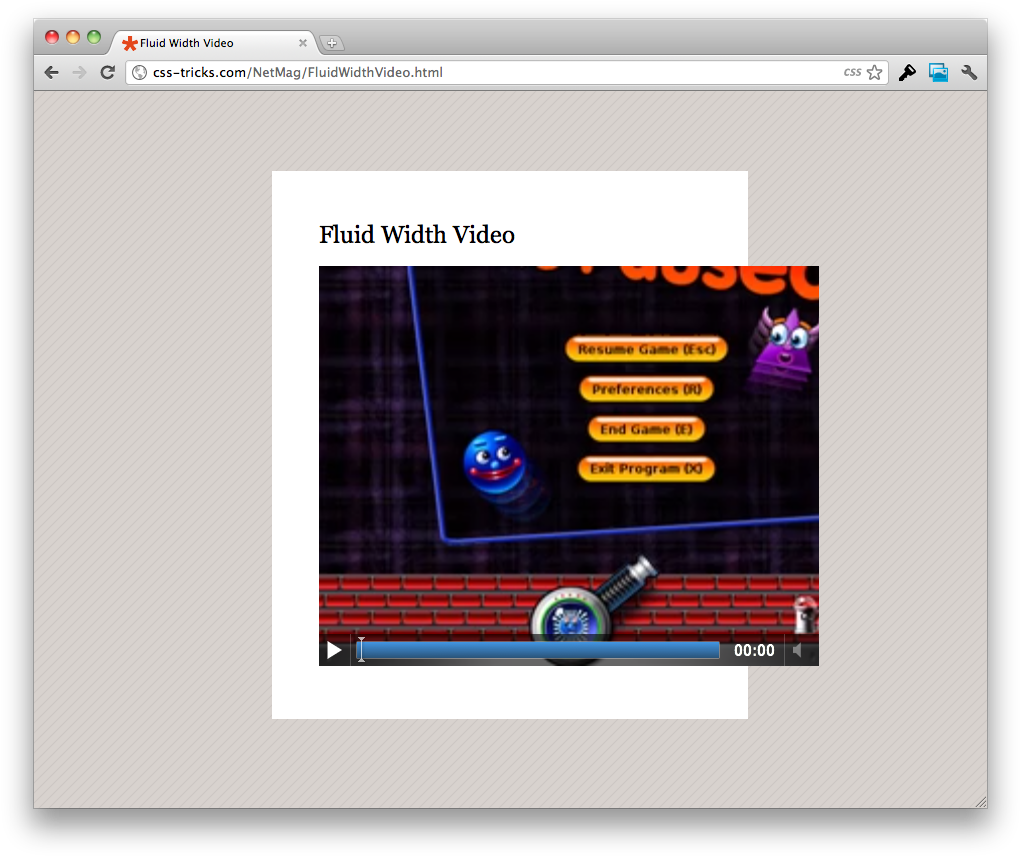Click the Resume Game (Esc) button
The image size is (1020, 856).
646,349
